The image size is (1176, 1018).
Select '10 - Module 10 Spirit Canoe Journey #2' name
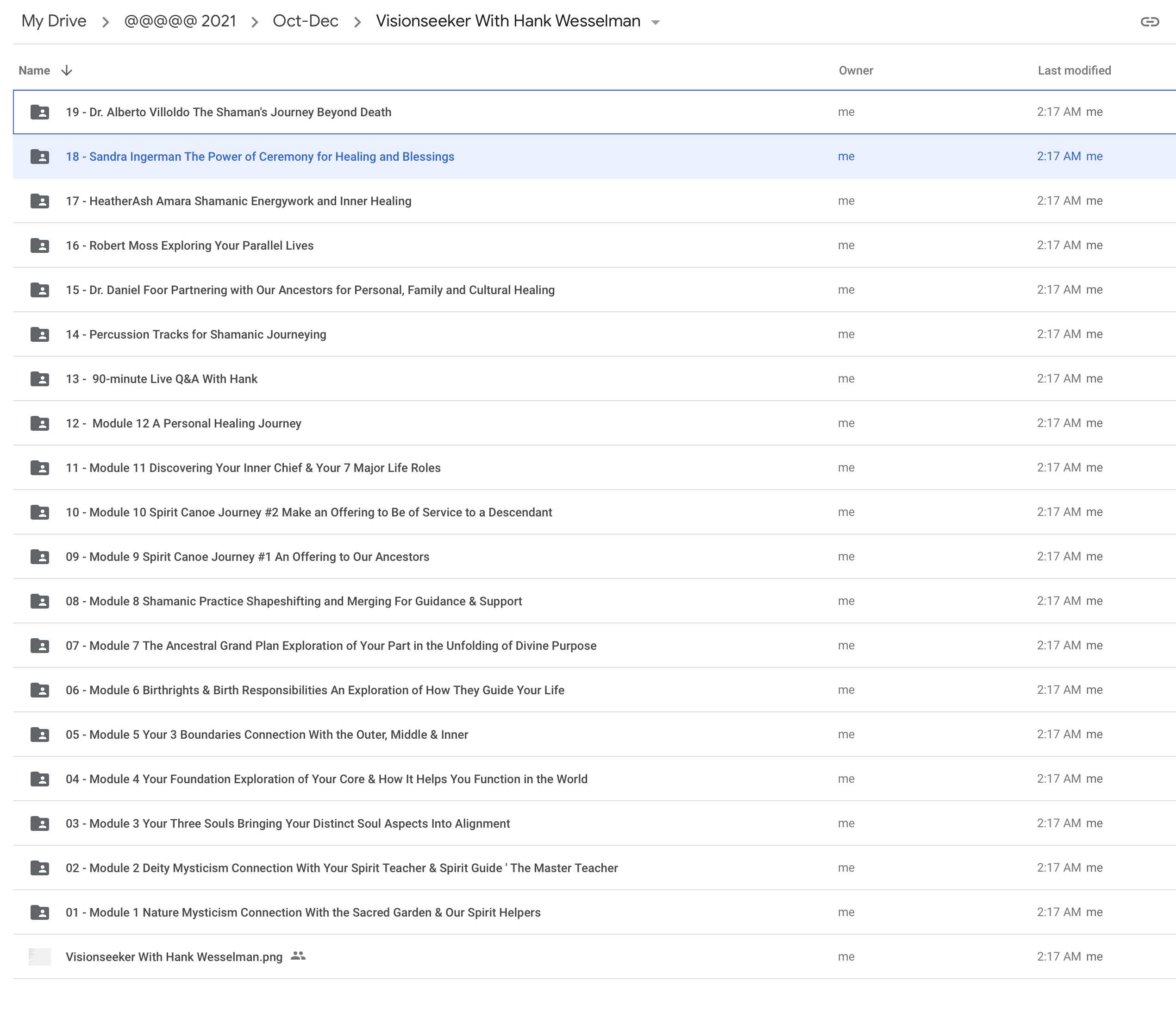309,512
